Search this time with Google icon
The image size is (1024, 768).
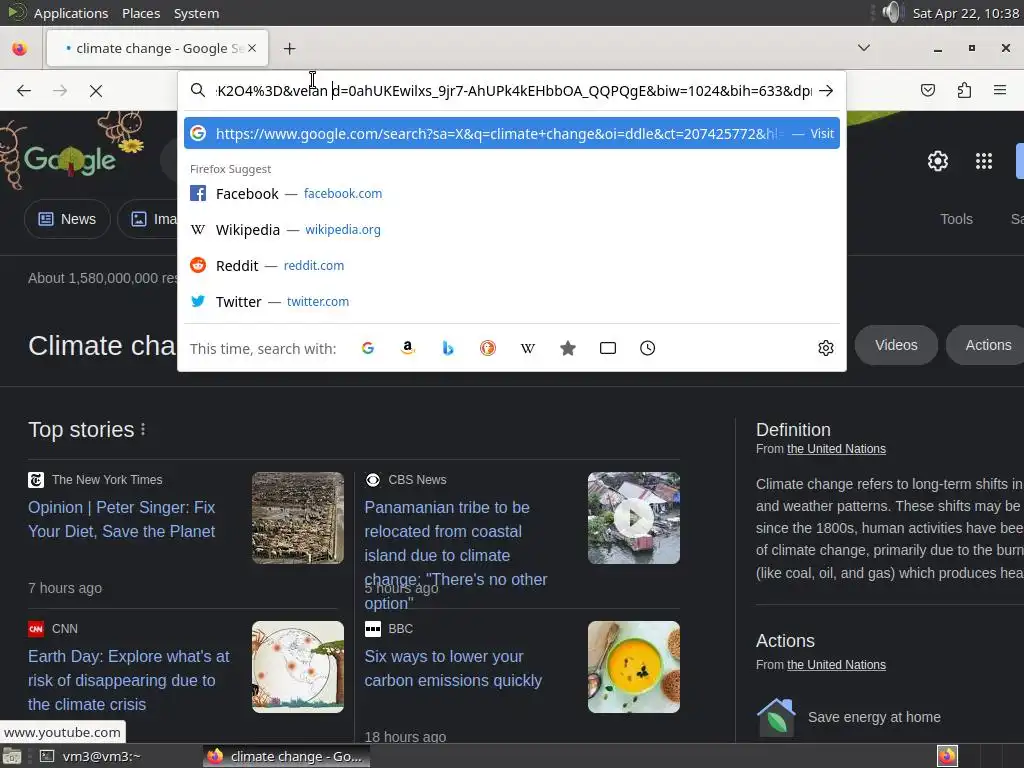pos(368,348)
